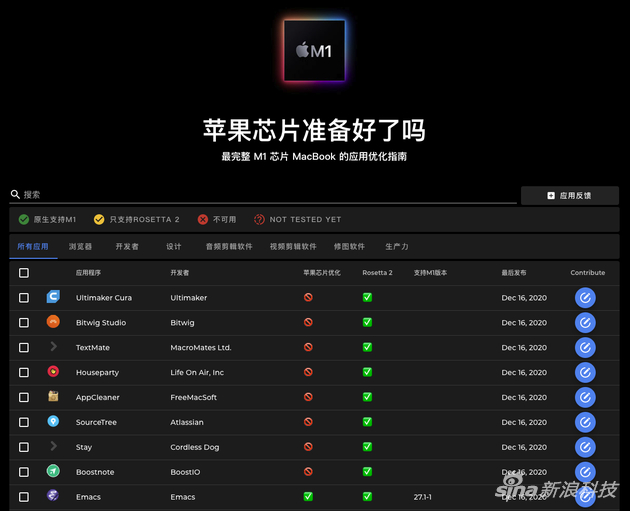
Task: Select the 所有应用 tab
Action: click(x=33, y=246)
